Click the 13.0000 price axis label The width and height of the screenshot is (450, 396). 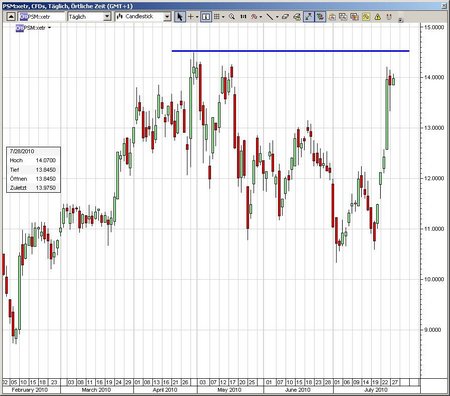point(434,128)
